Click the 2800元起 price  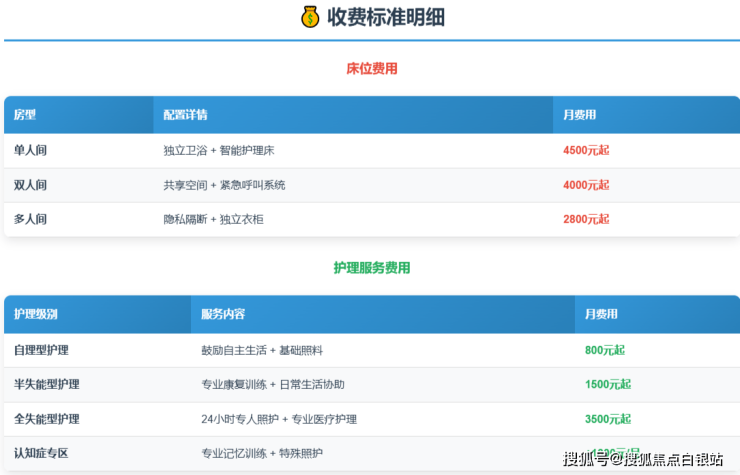[x=586, y=219]
